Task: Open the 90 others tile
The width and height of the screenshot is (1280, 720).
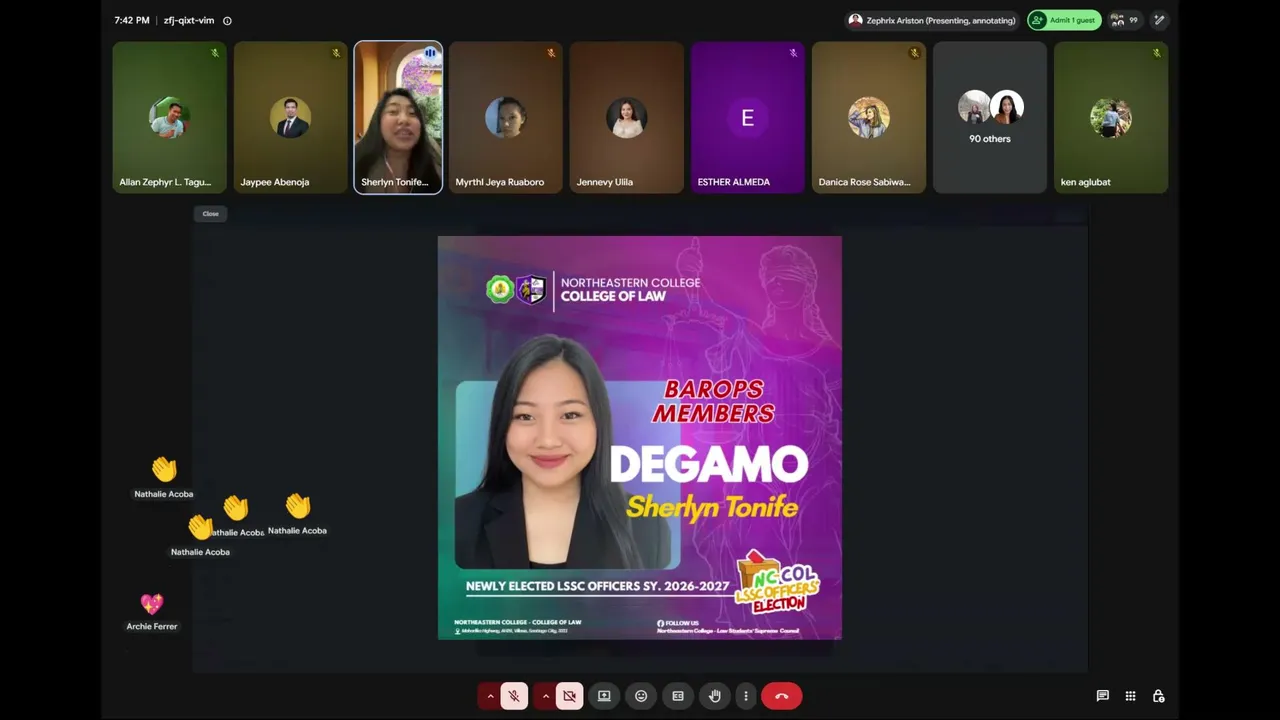Action: coord(989,117)
